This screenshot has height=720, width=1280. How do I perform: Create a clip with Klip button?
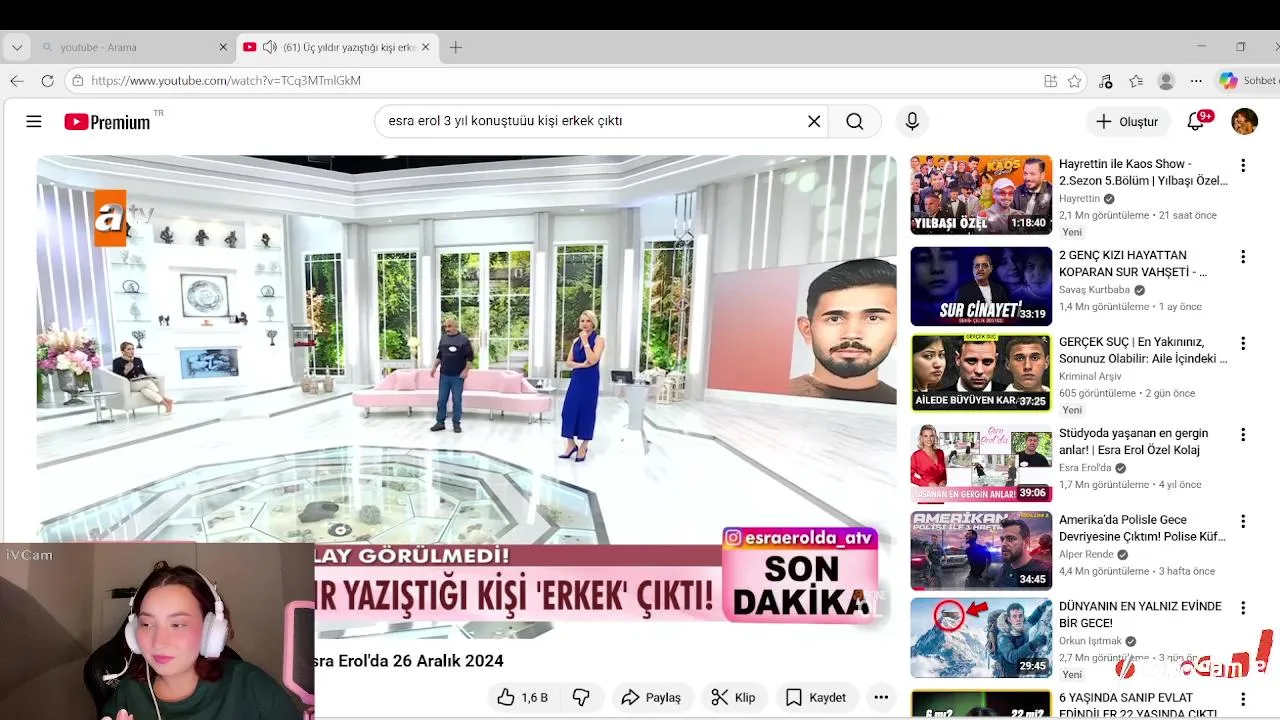pyautogui.click(x=733, y=697)
